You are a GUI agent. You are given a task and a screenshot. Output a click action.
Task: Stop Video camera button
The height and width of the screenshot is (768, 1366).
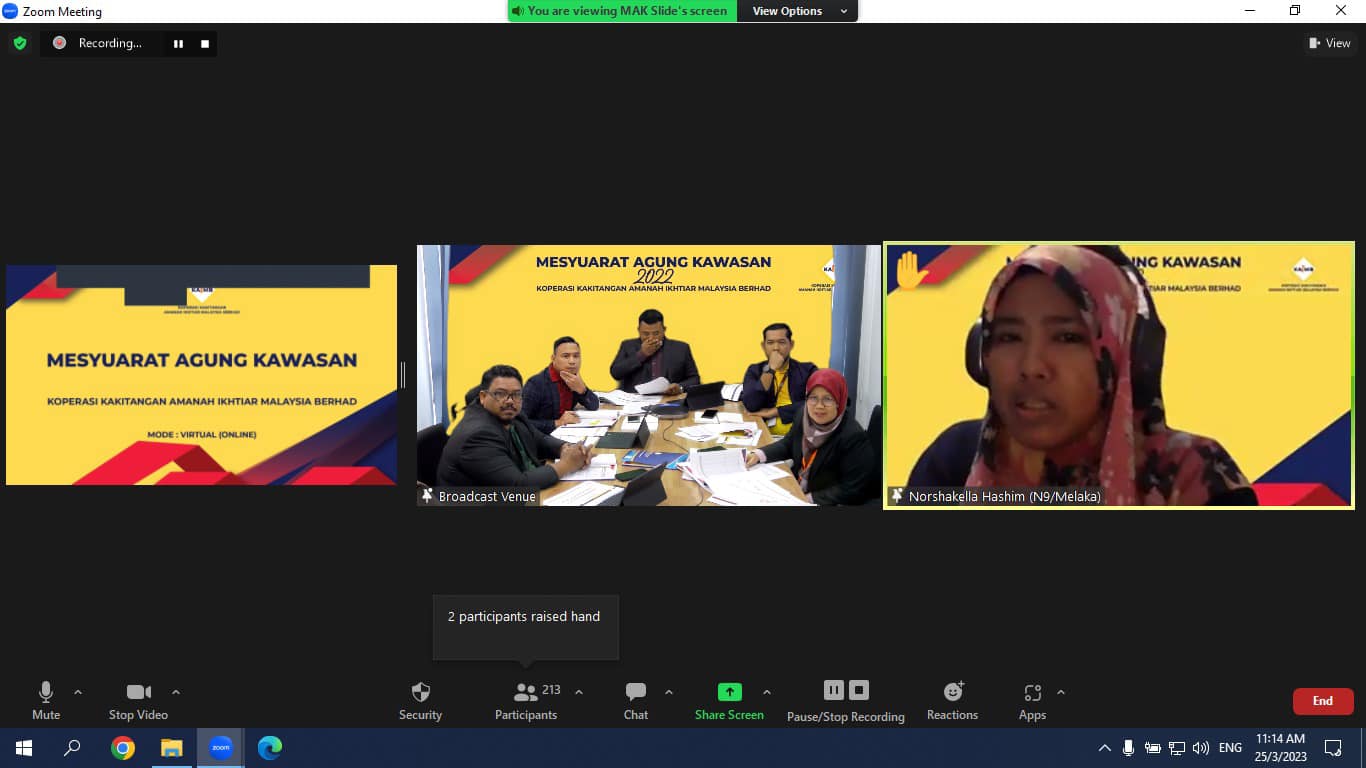click(138, 700)
